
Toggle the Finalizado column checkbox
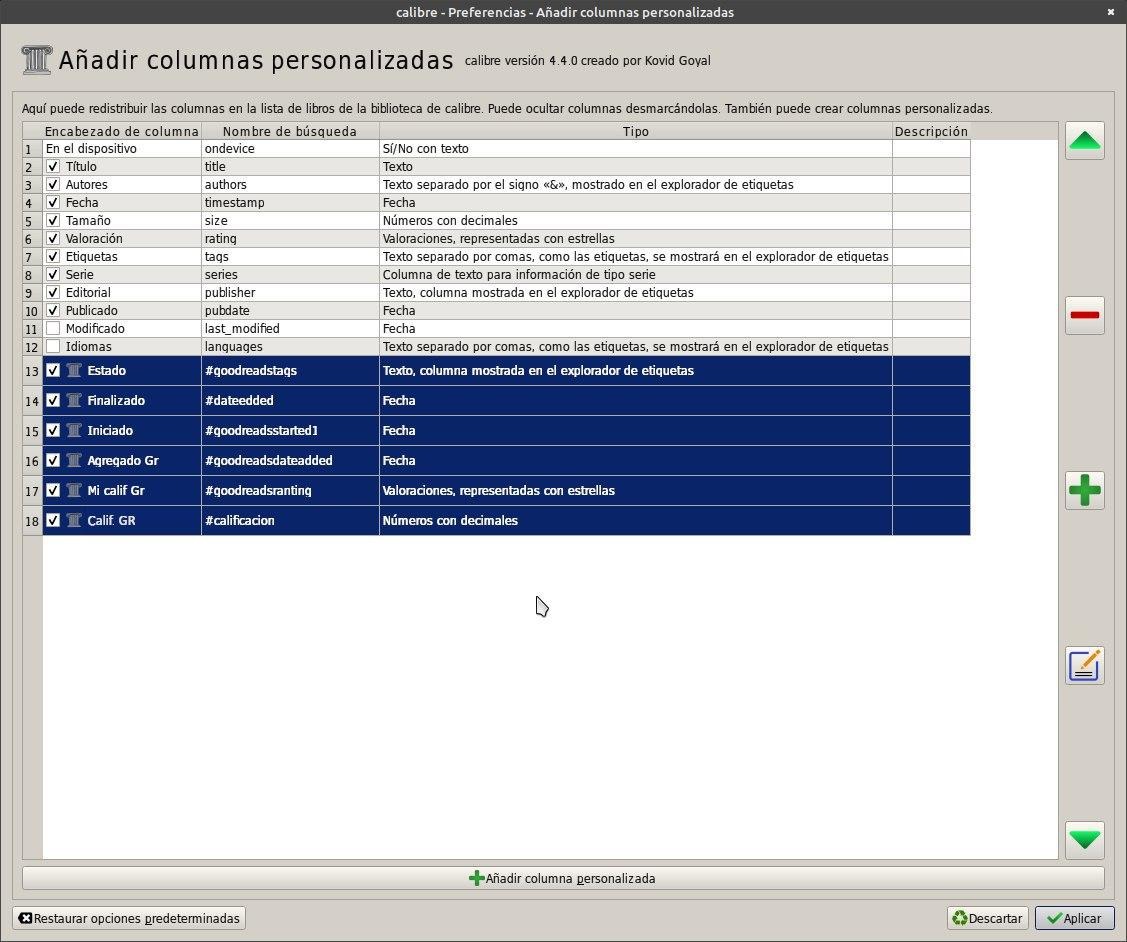(53, 400)
